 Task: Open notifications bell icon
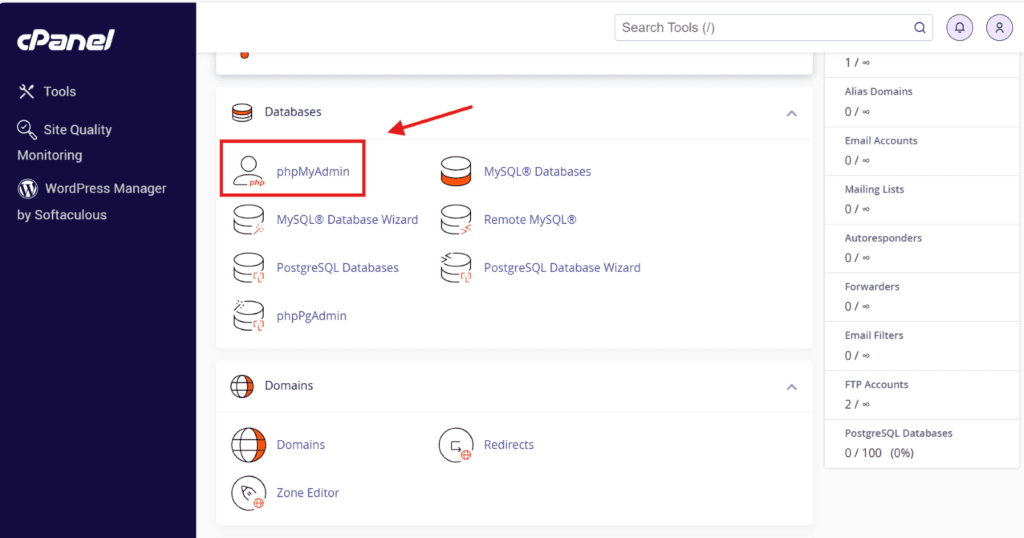click(959, 27)
